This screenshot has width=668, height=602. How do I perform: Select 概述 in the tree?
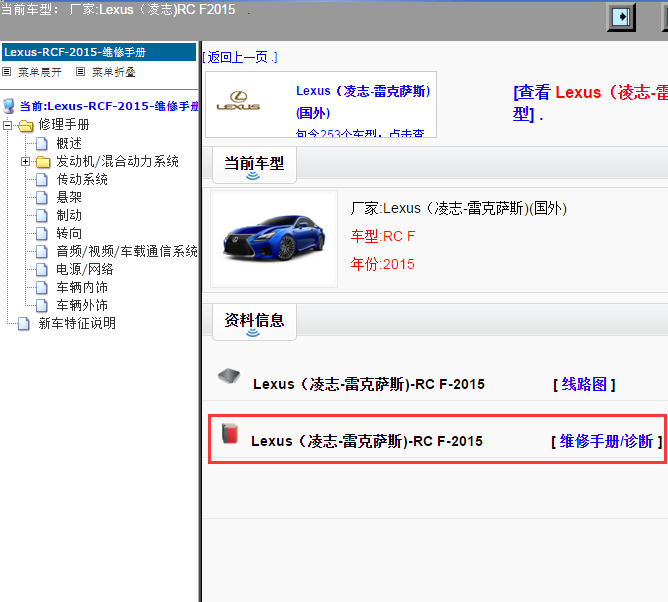pos(69,143)
